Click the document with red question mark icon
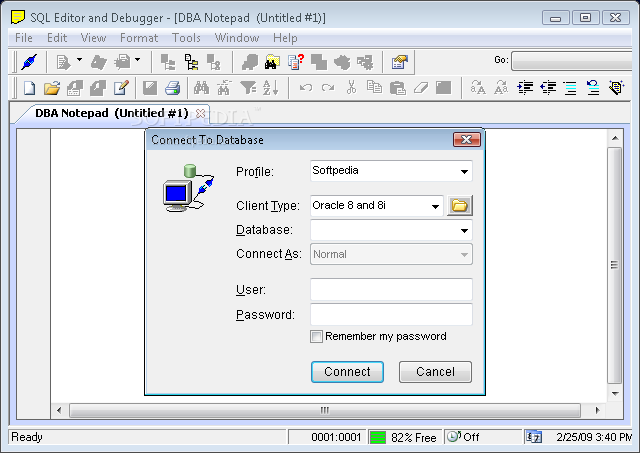Screen dimensions: 640x453 tap(296, 62)
